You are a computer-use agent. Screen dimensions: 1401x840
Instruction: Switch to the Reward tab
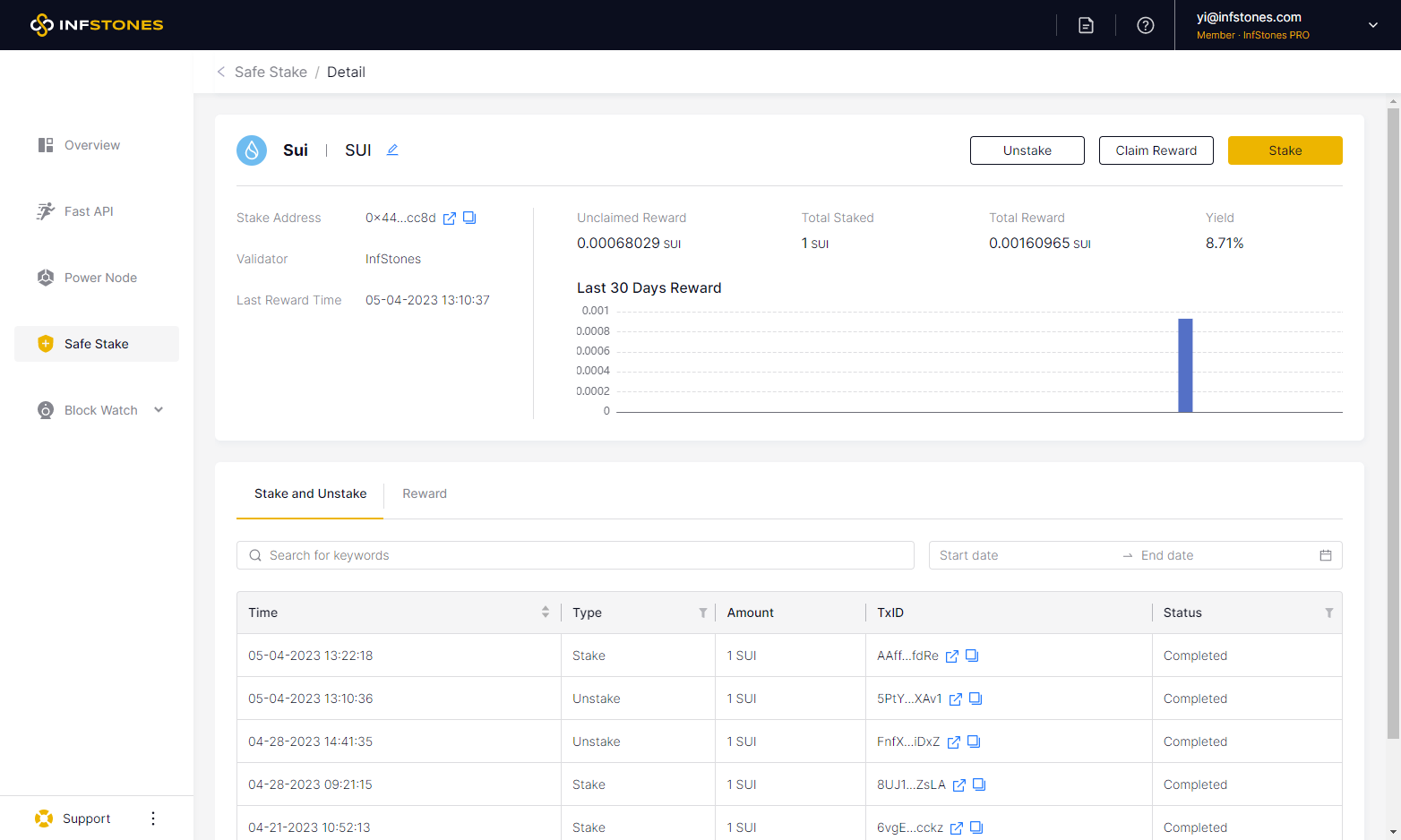[425, 493]
